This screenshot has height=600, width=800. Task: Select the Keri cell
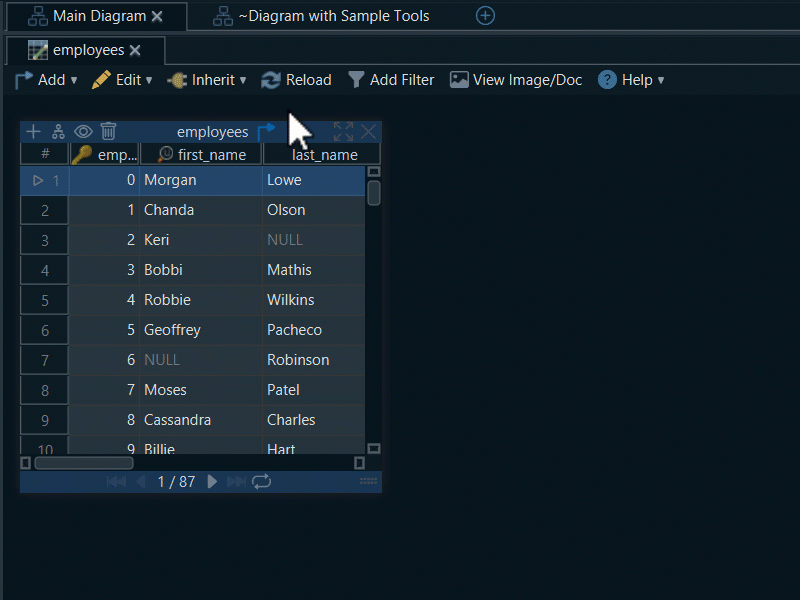coord(201,240)
